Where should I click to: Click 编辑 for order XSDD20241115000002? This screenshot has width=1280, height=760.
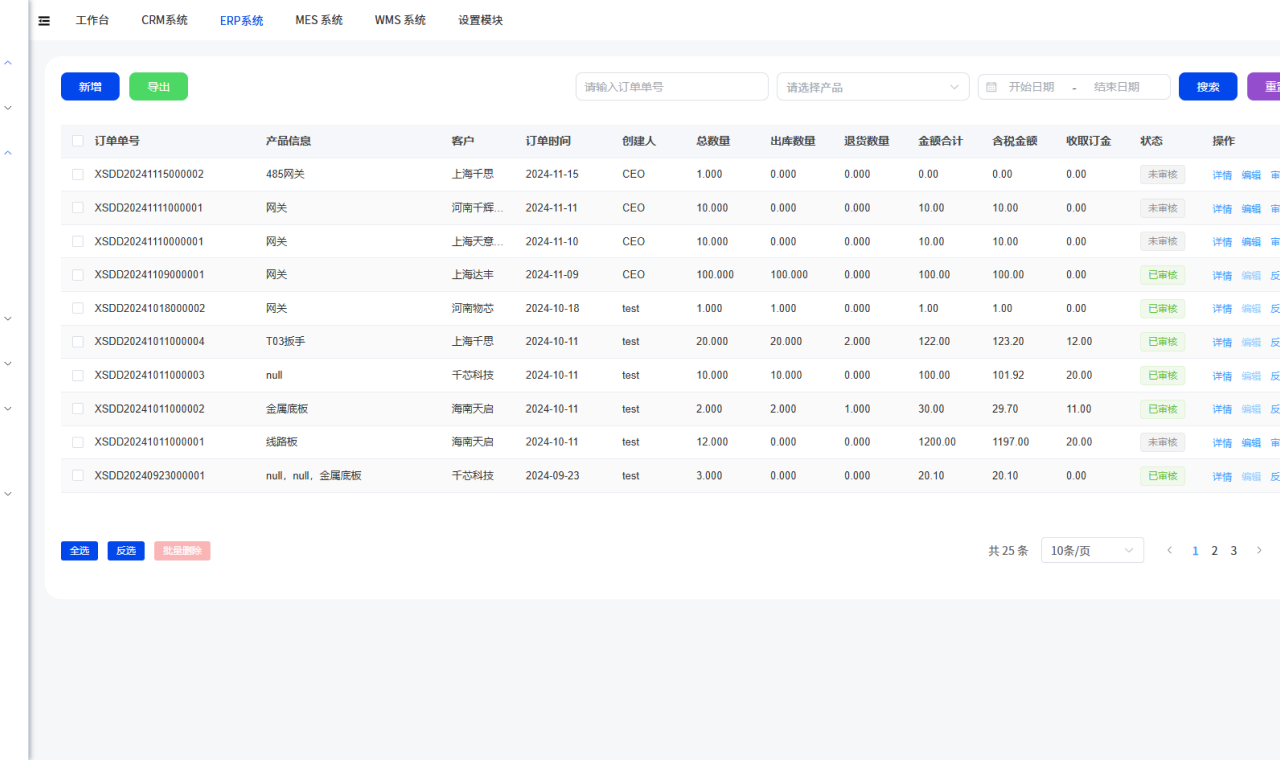click(x=1251, y=175)
